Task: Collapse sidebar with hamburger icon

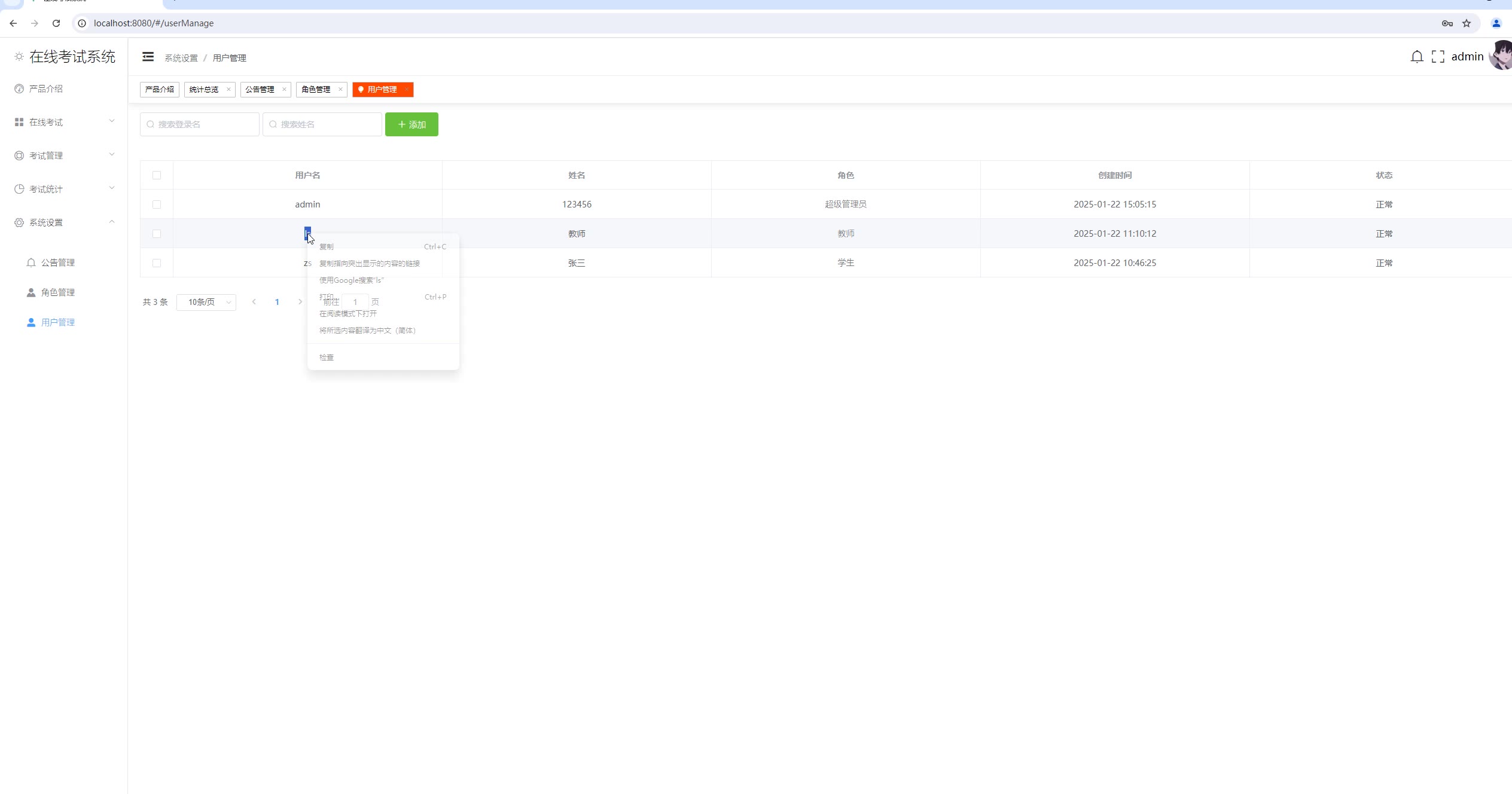Action: point(148,57)
